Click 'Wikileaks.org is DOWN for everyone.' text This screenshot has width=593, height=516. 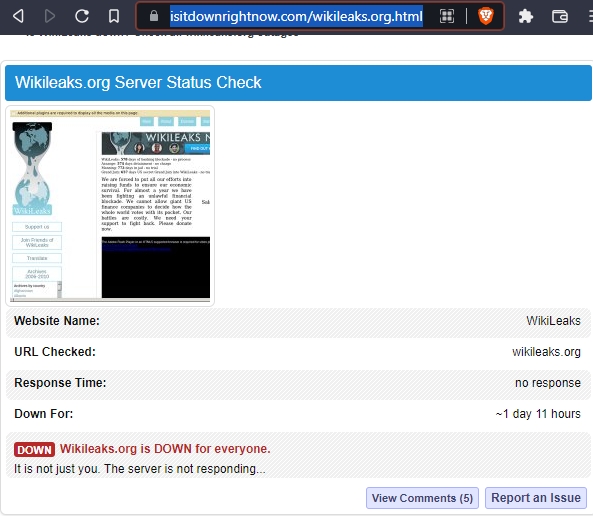coord(165,449)
